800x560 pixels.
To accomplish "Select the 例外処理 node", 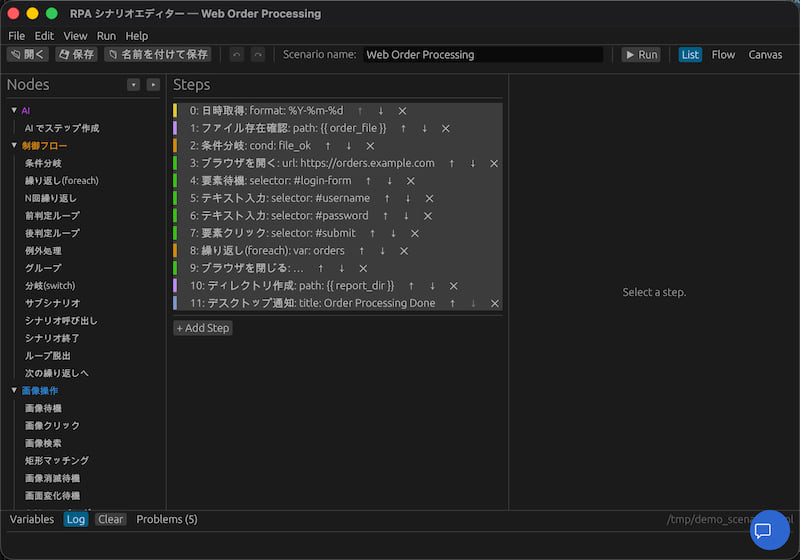I will coord(43,250).
